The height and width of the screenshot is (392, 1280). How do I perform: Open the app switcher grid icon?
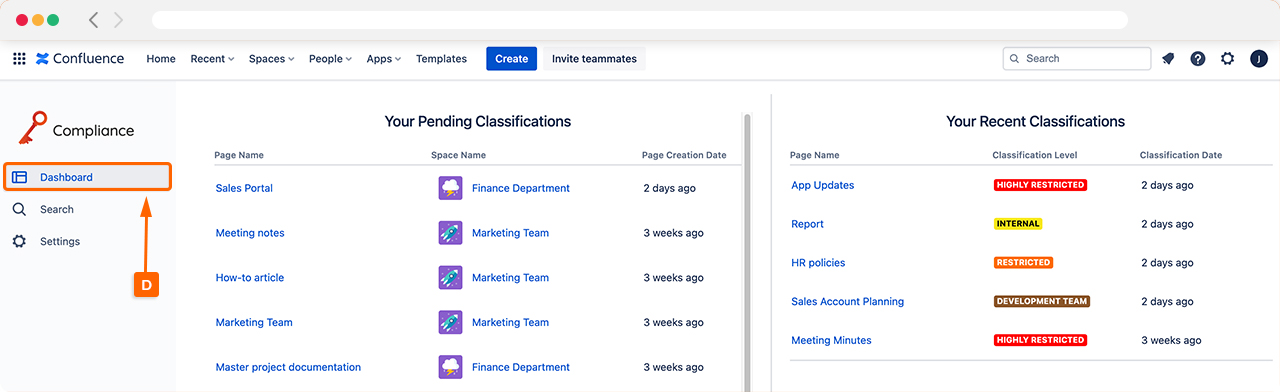pos(19,59)
